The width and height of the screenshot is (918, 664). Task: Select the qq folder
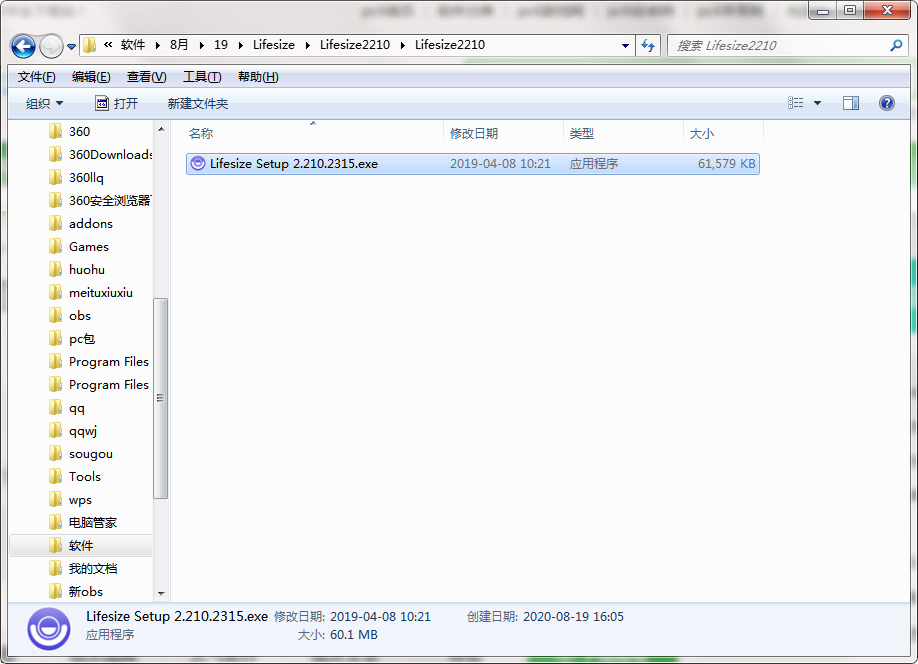(x=77, y=408)
